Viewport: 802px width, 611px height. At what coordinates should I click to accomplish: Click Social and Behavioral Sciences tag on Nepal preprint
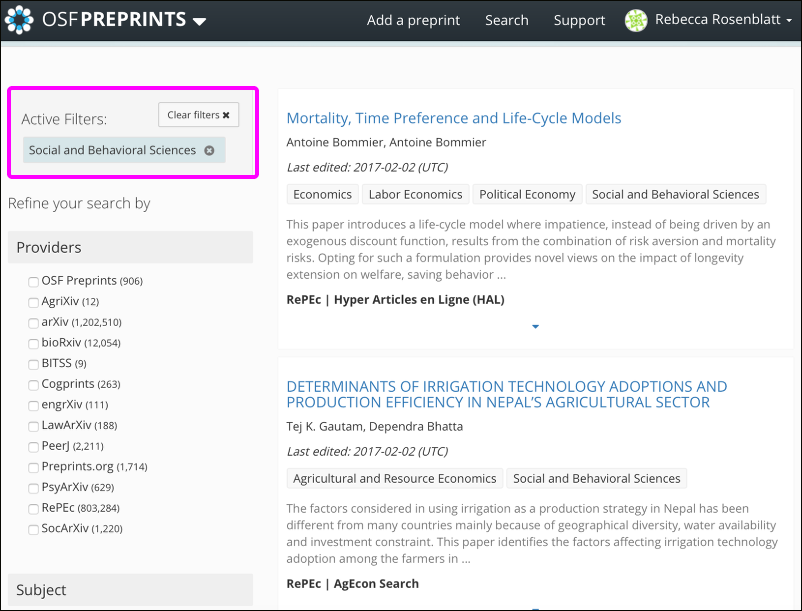pos(596,479)
